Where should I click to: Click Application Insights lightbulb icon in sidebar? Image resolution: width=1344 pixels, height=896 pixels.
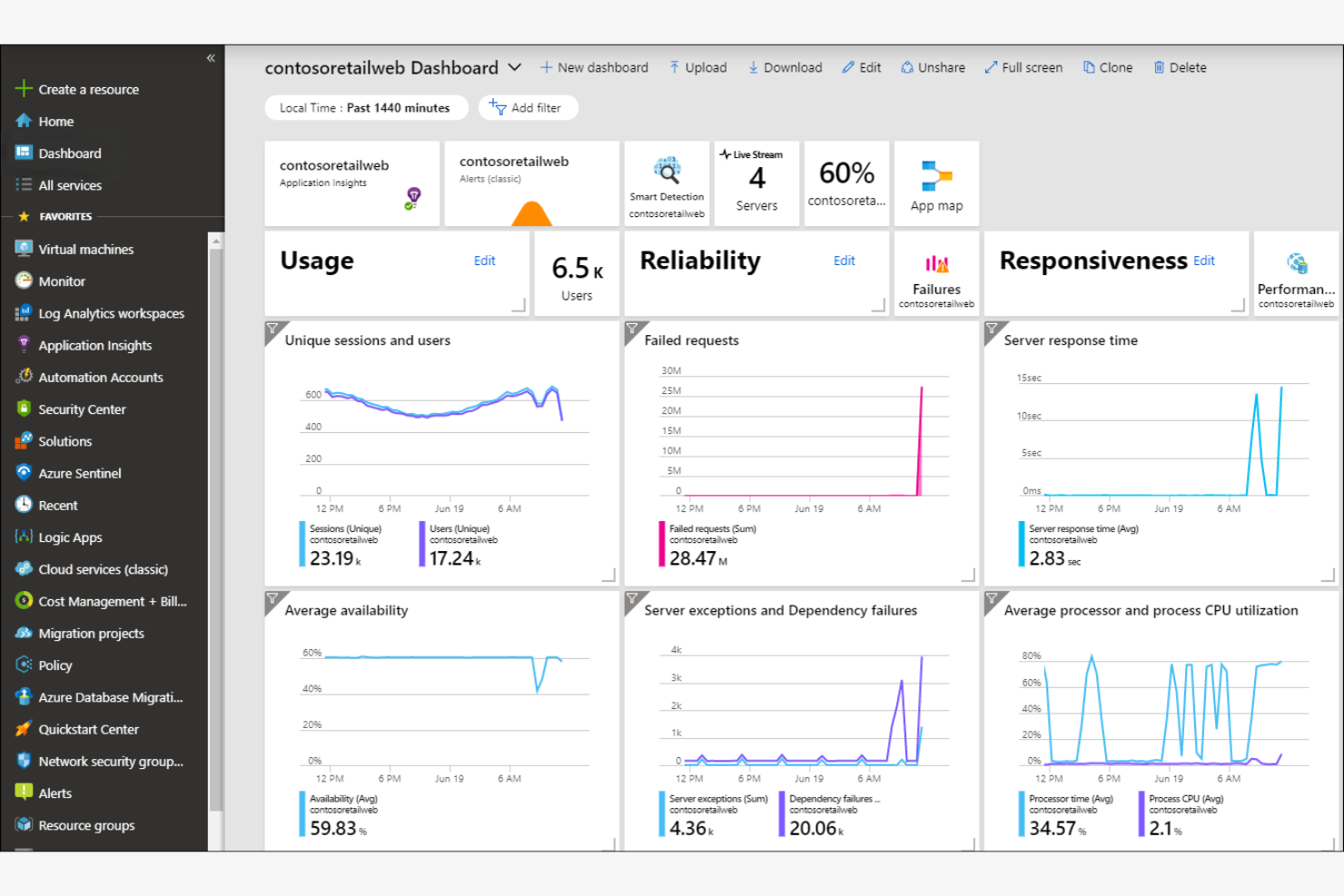[x=24, y=345]
